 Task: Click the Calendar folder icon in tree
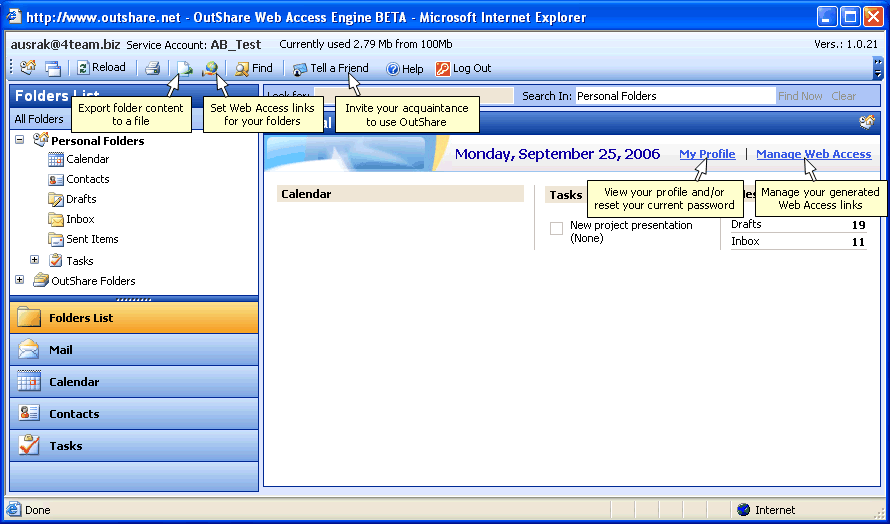click(x=56, y=160)
